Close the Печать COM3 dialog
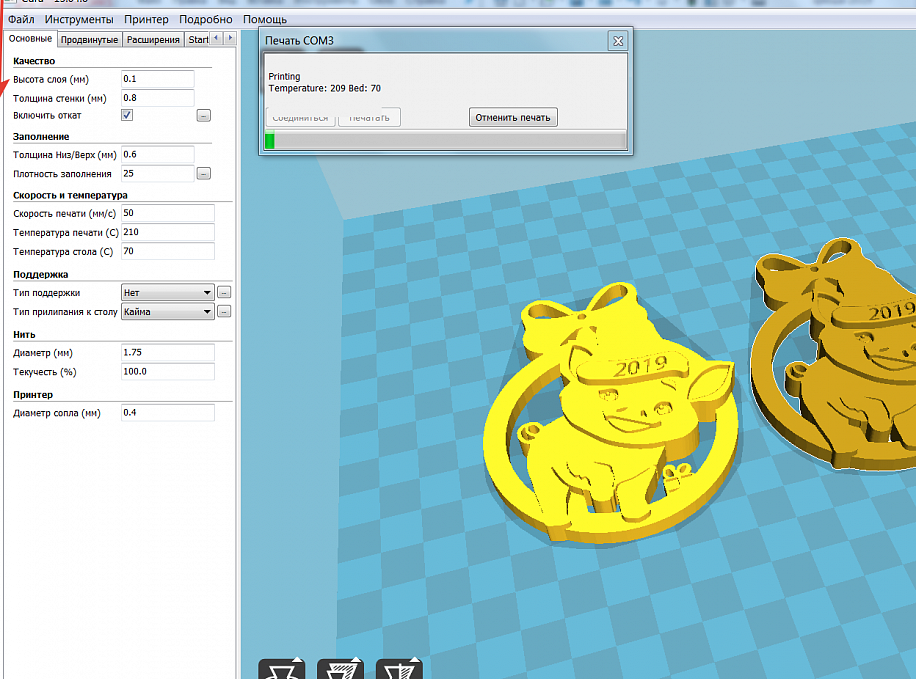This screenshot has width=916, height=679. point(617,41)
